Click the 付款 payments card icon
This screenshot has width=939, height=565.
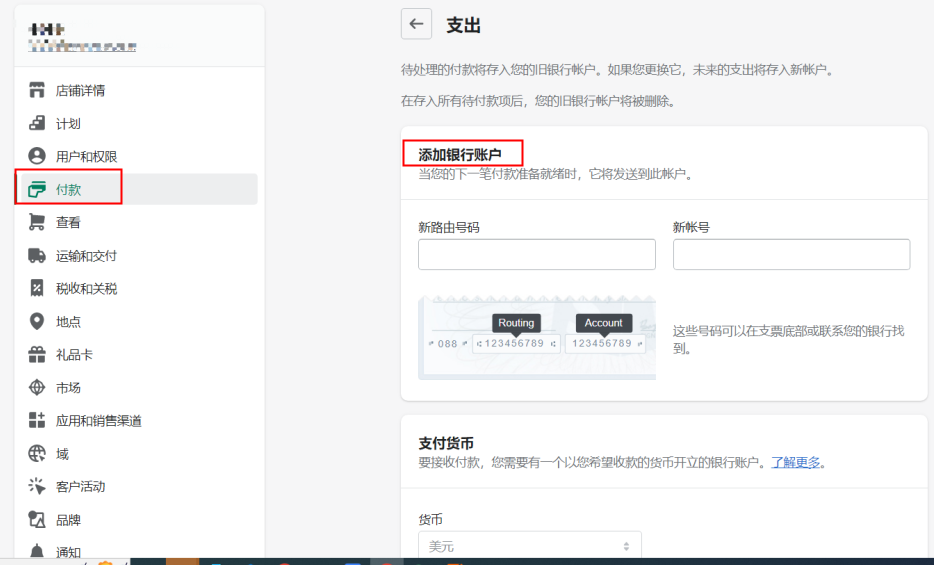click(37, 189)
